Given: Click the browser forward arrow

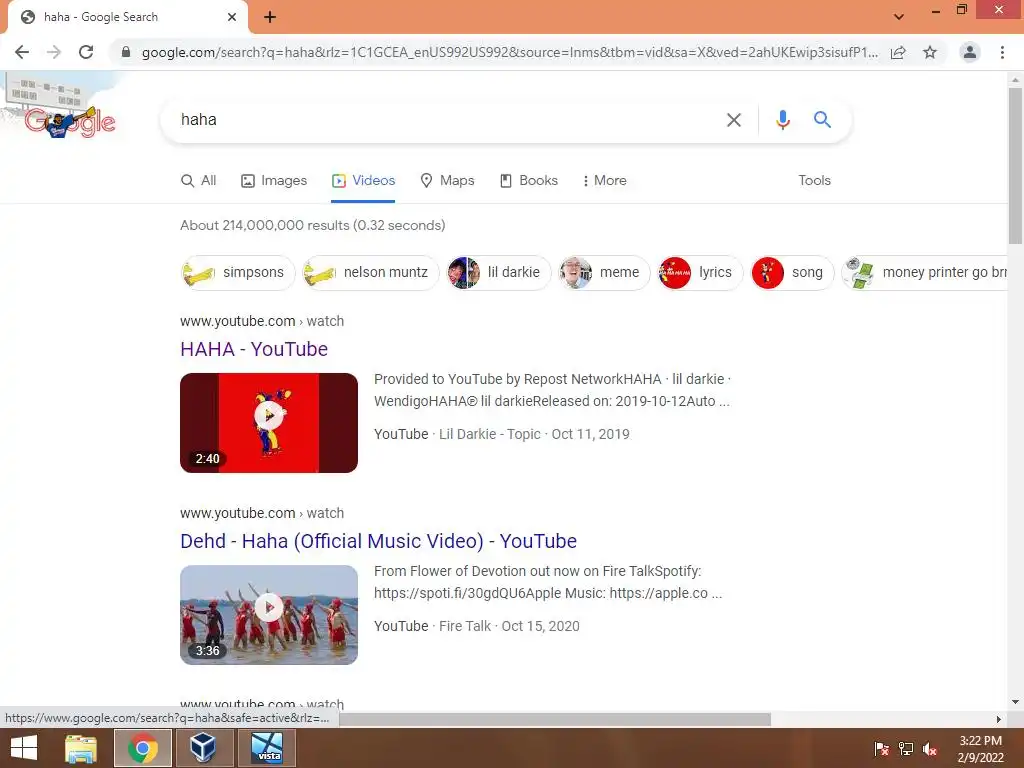Looking at the screenshot, I should pyautogui.click(x=54, y=52).
